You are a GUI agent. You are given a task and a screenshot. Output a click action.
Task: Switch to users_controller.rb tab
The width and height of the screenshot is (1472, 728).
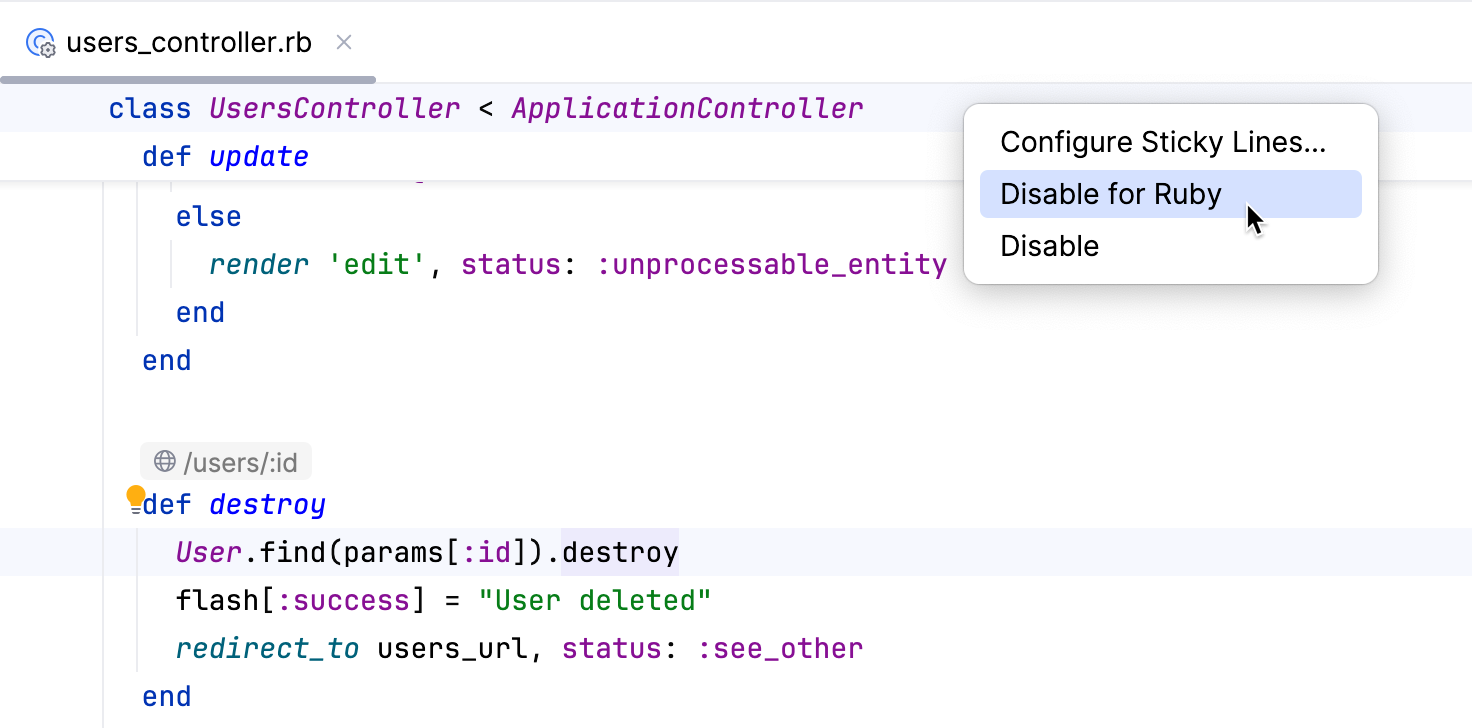(188, 43)
